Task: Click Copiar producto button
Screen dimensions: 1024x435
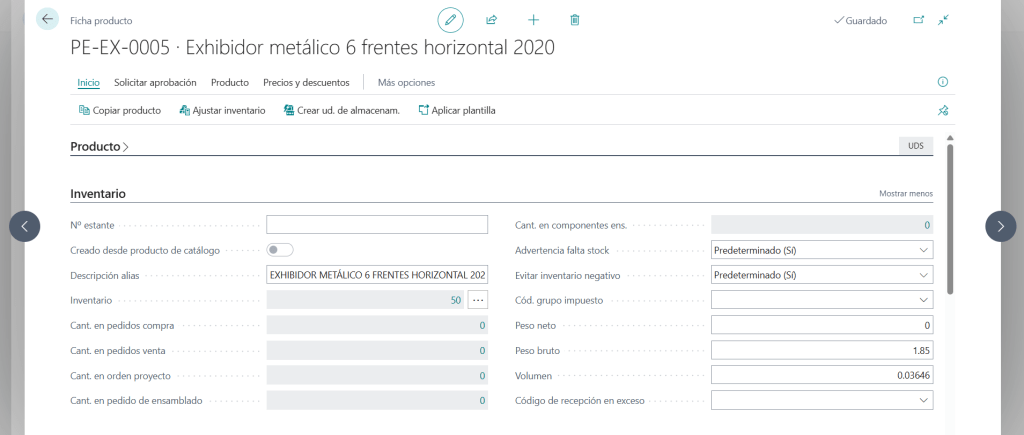Action: pyautogui.click(x=119, y=110)
